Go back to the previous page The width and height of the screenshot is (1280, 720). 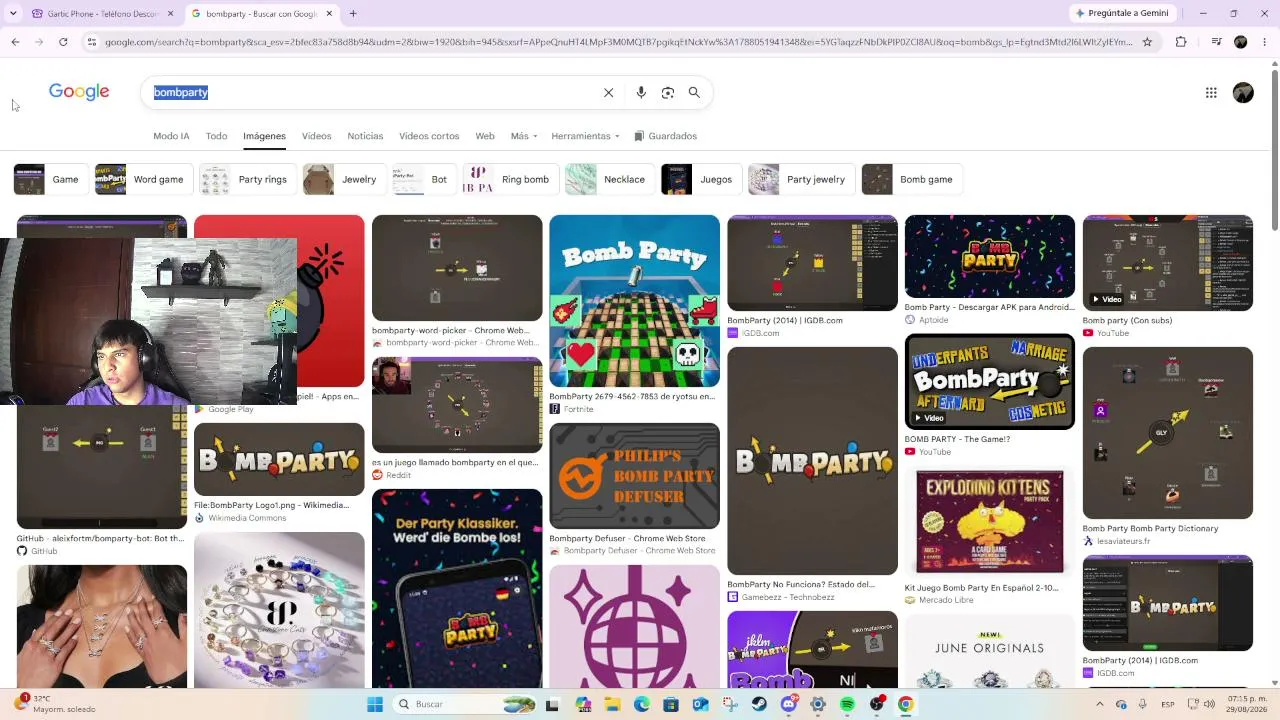[15, 42]
